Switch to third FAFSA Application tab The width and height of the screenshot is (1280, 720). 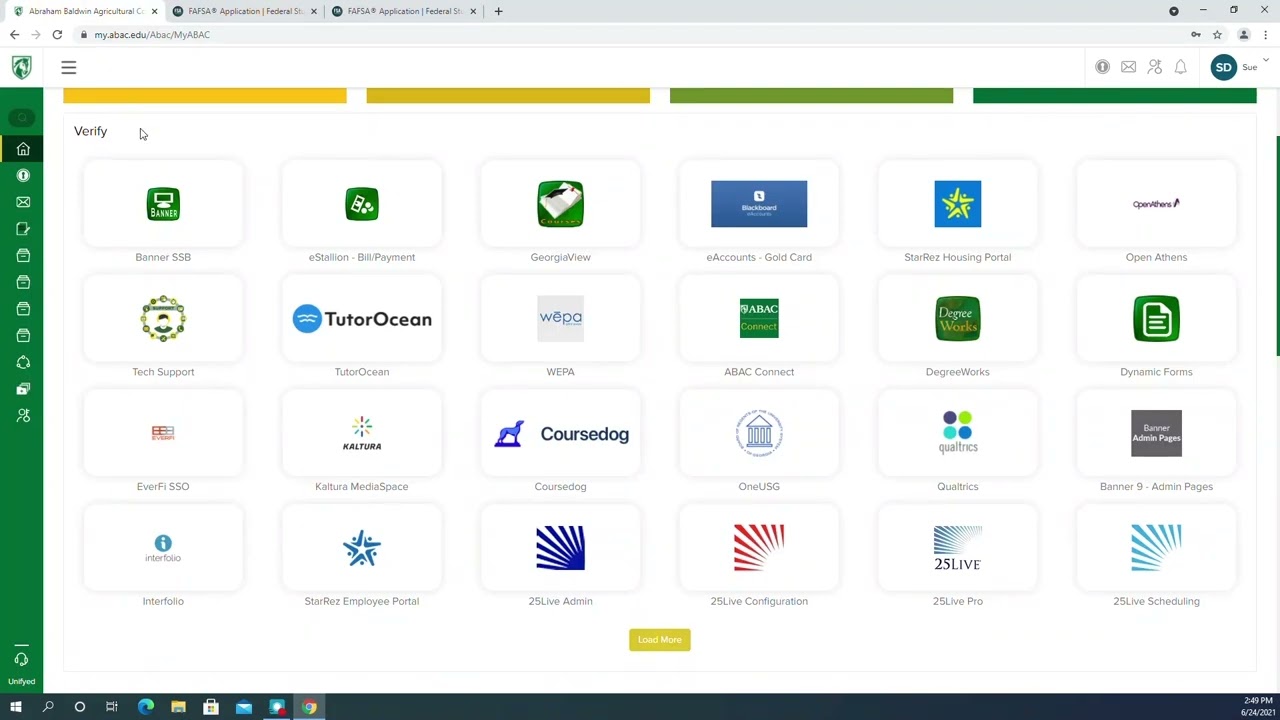coord(405,11)
